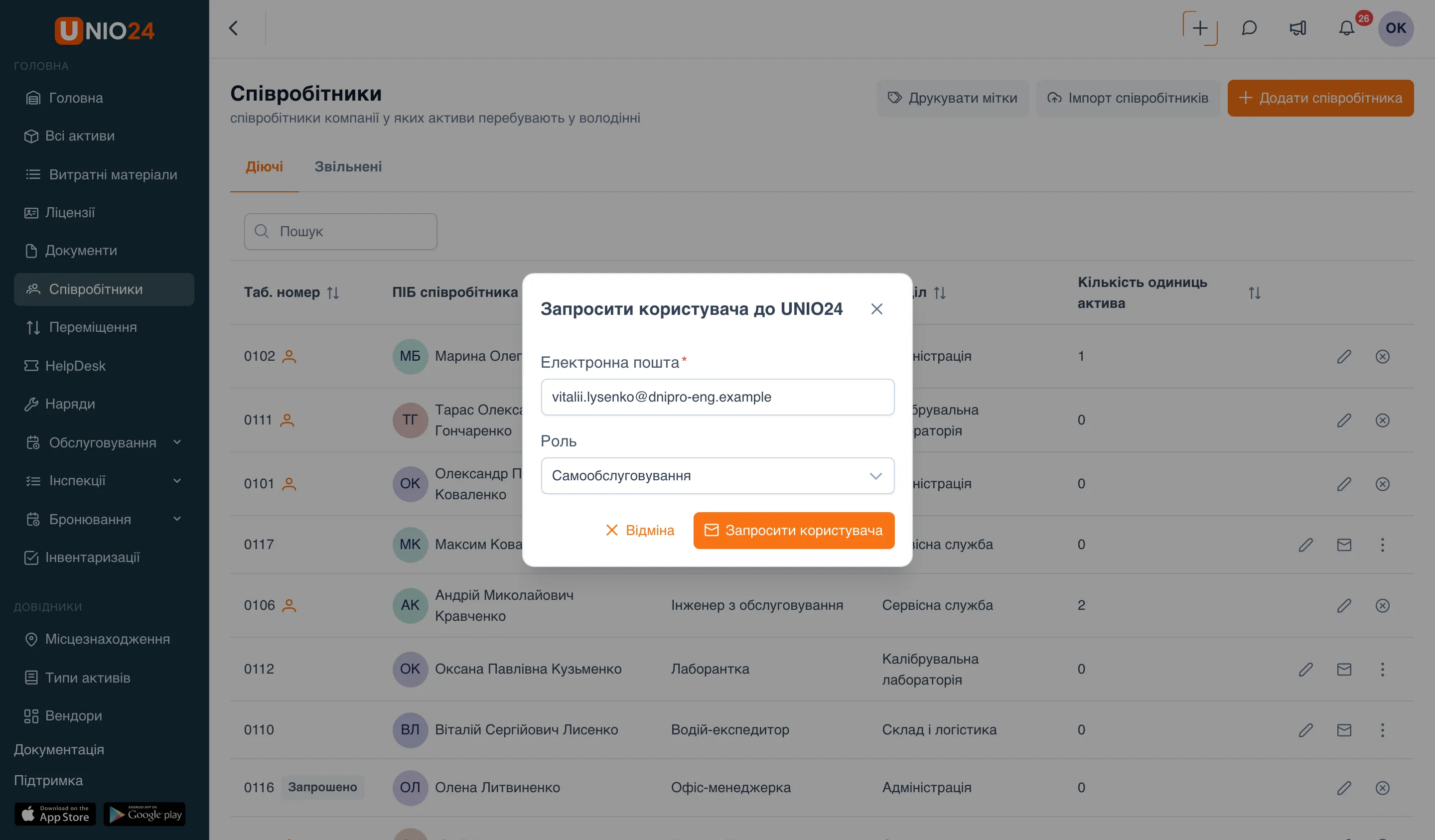Click the Google Play badge
The image size is (1435, 840).
(x=144, y=815)
